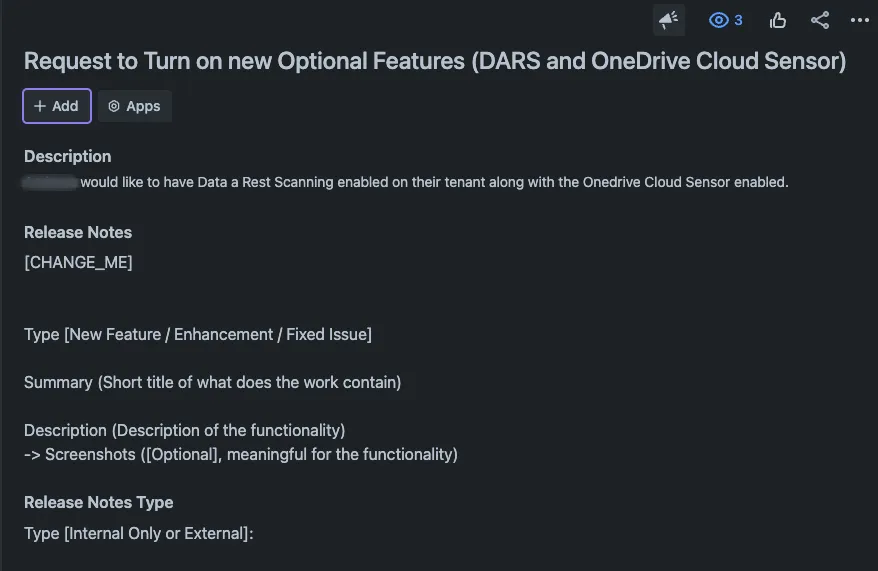Image resolution: width=878 pixels, height=571 pixels.
Task: Click the Description of the functionality line
Action: [185, 430]
